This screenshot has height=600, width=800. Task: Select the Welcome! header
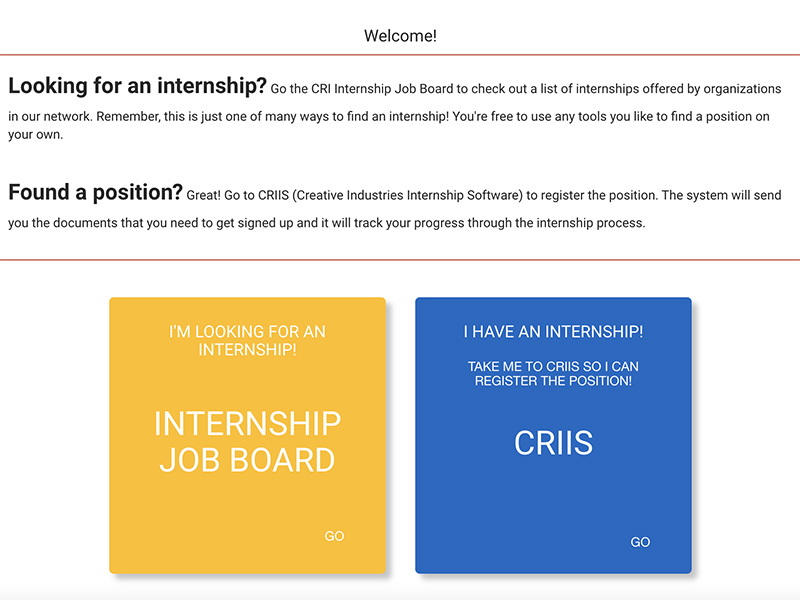tap(401, 35)
